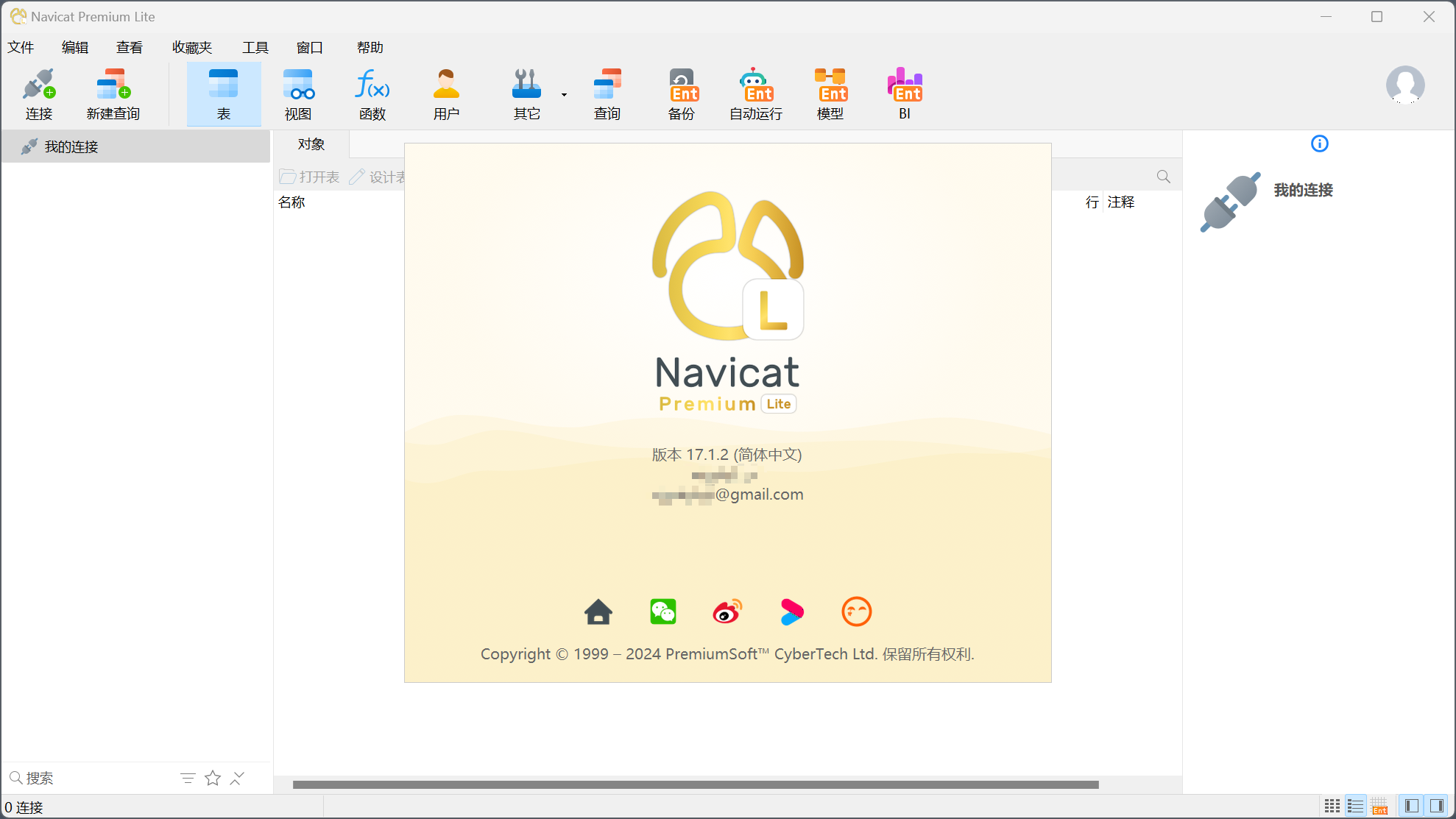
Task: Open the 备份 (Backup) tool
Action: (681, 92)
